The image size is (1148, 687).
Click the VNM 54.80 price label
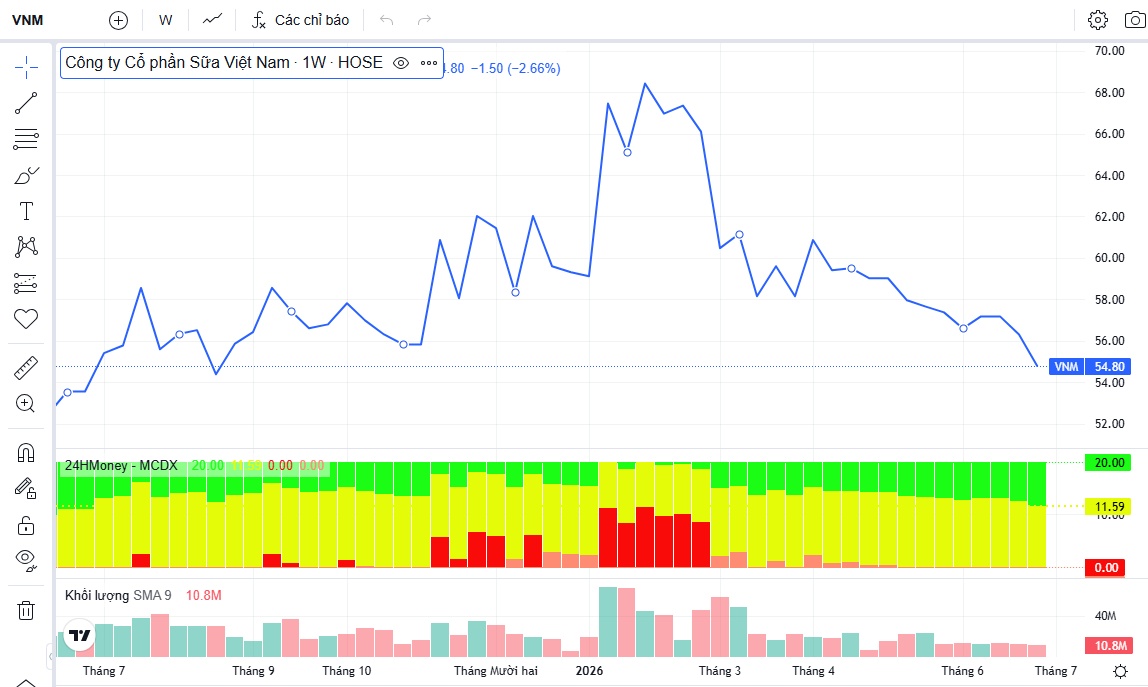tap(1089, 366)
